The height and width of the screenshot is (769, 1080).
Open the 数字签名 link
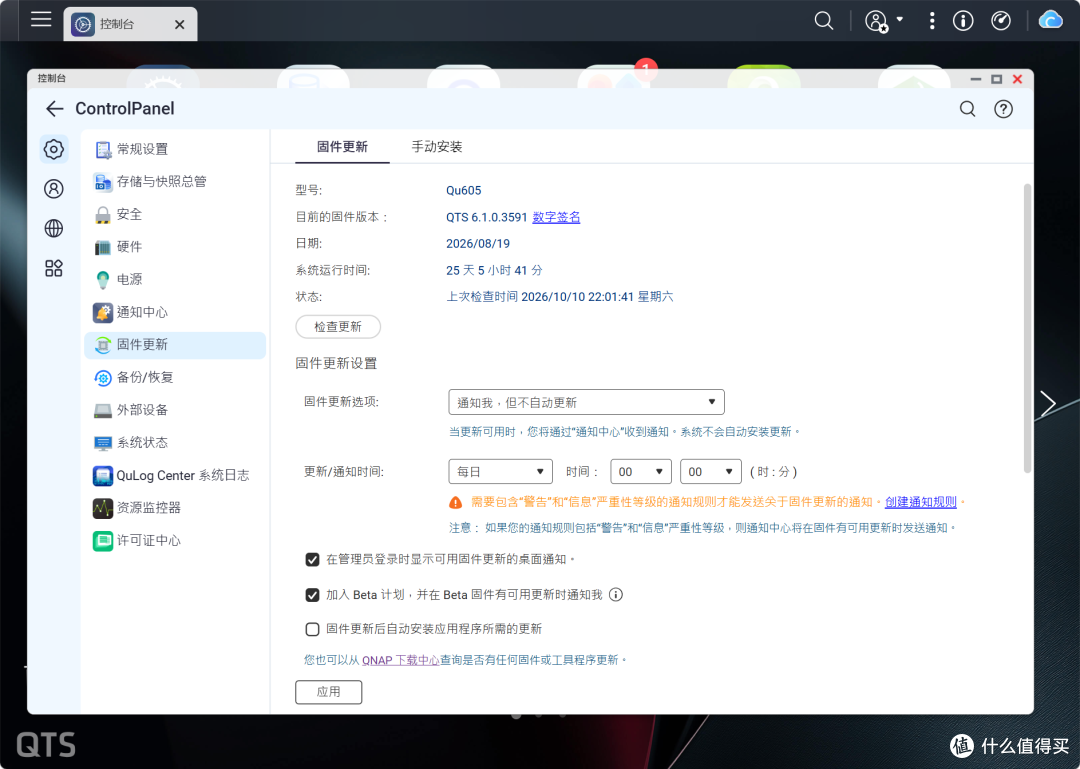(556, 217)
